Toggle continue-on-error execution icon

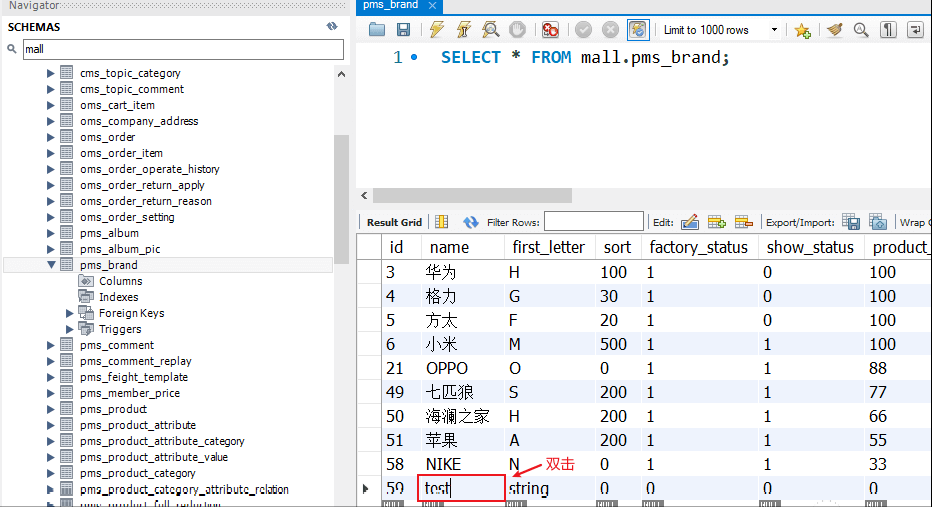(x=550, y=29)
